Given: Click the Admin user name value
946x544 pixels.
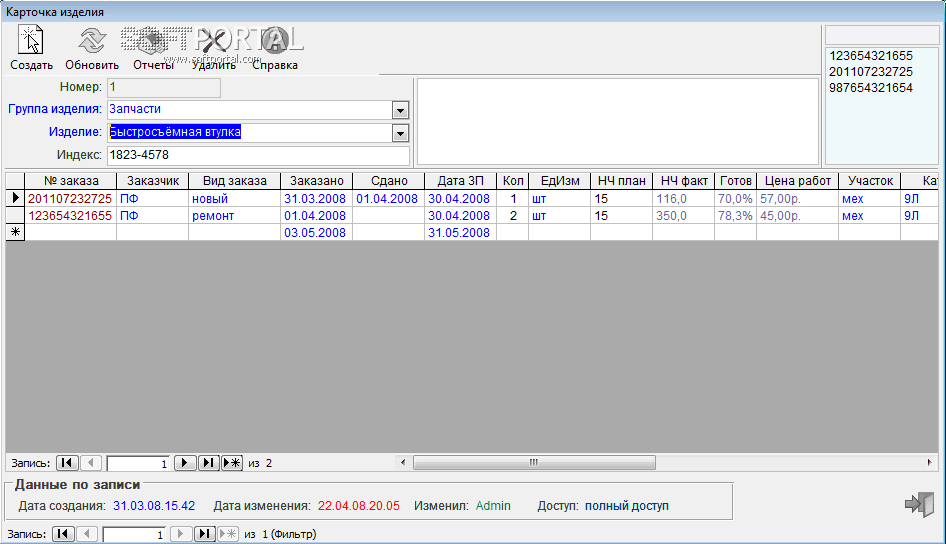Looking at the screenshot, I should (493, 506).
